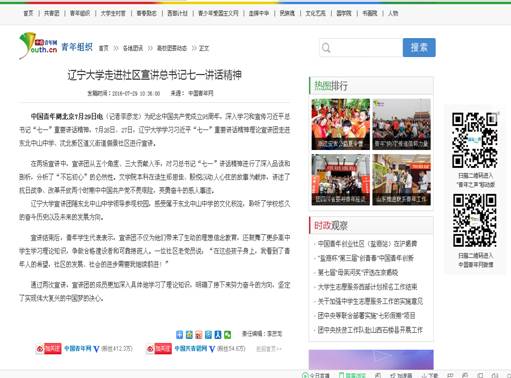
Task: Open 首页 in the top navigation bar
Action: (28, 13)
